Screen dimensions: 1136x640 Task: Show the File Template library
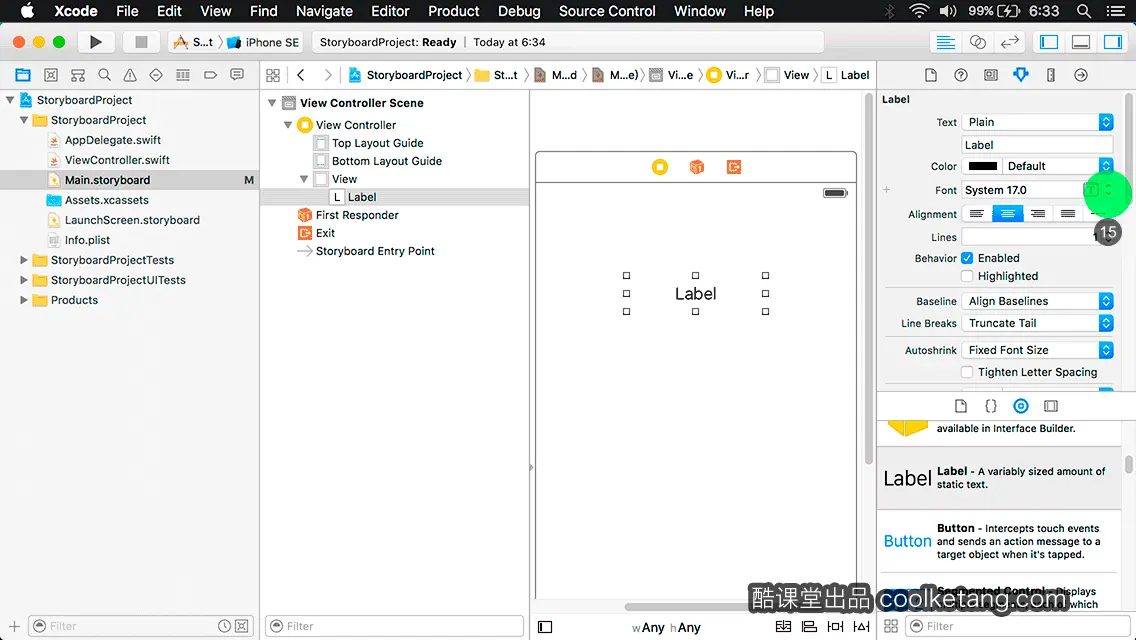[x=961, y=406]
